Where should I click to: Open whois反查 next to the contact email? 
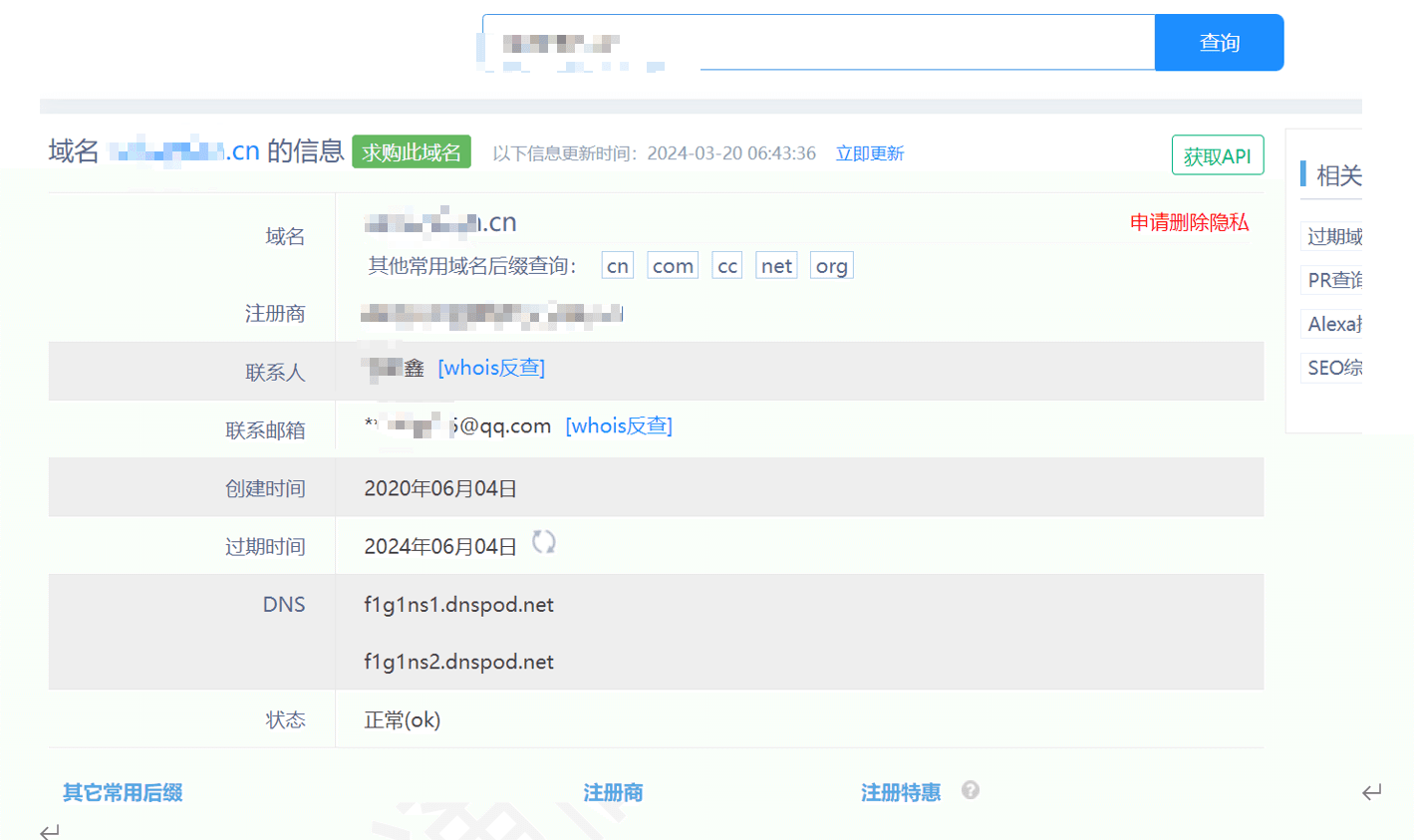(x=618, y=425)
